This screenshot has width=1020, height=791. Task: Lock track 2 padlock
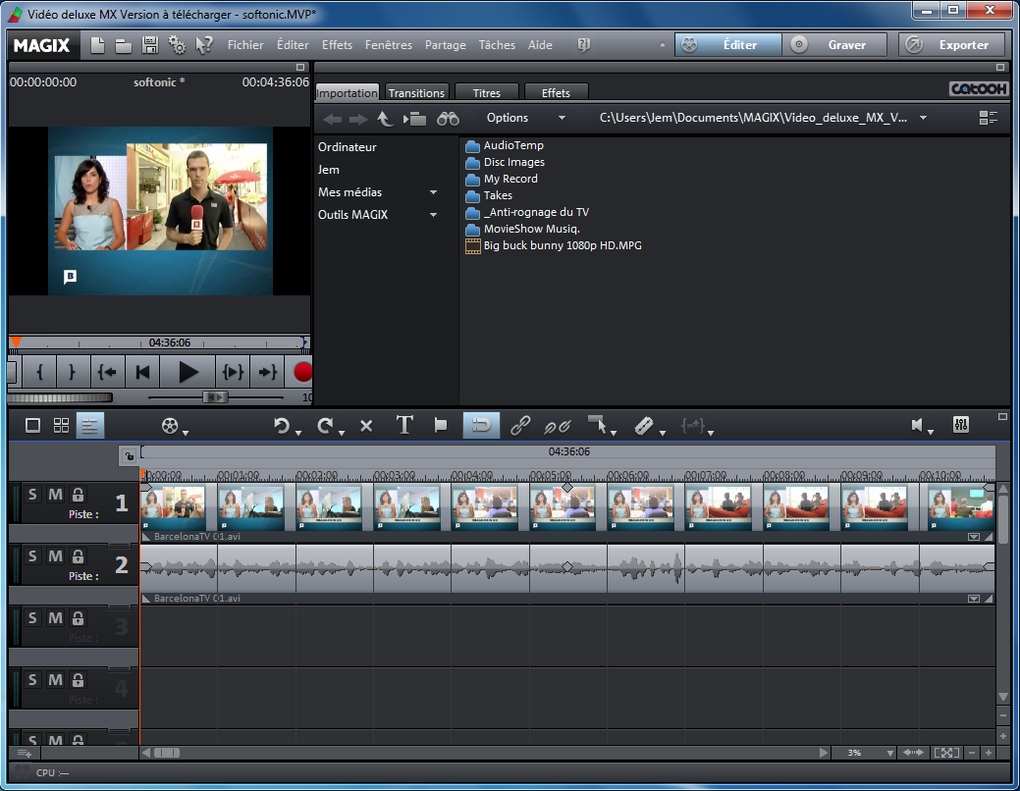click(78, 556)
